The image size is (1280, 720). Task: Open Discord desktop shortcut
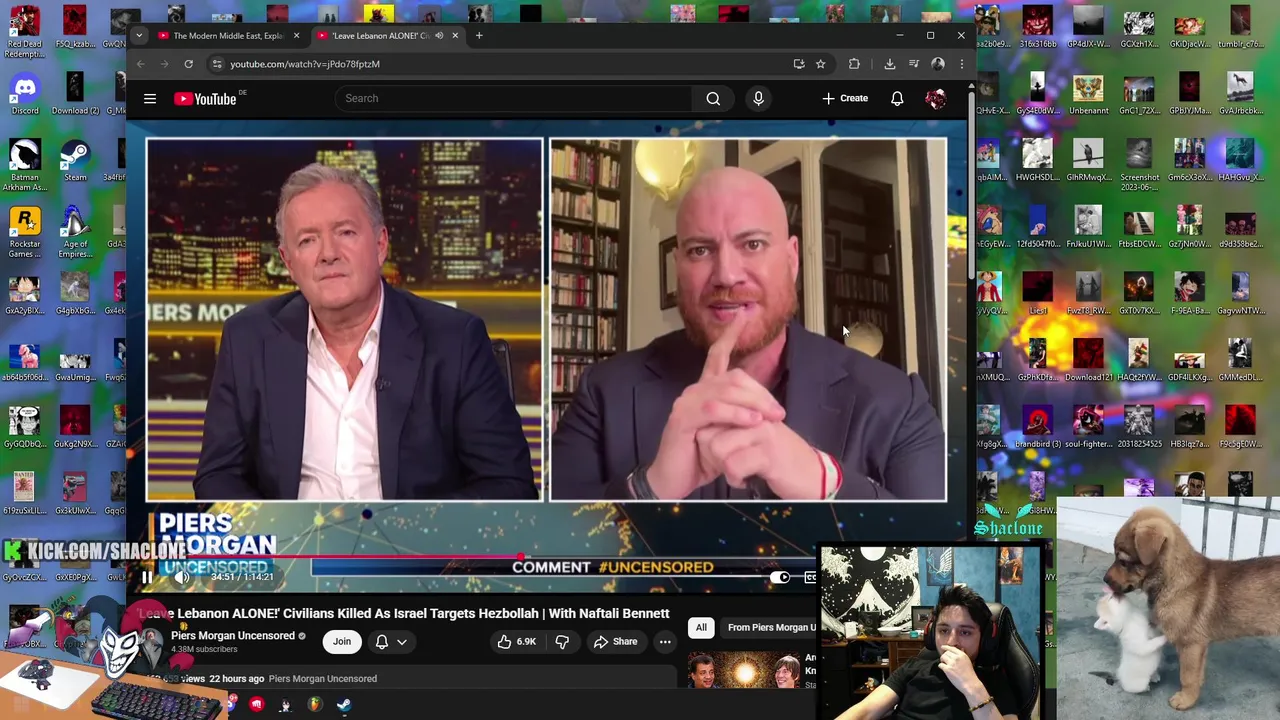(25, 95)
